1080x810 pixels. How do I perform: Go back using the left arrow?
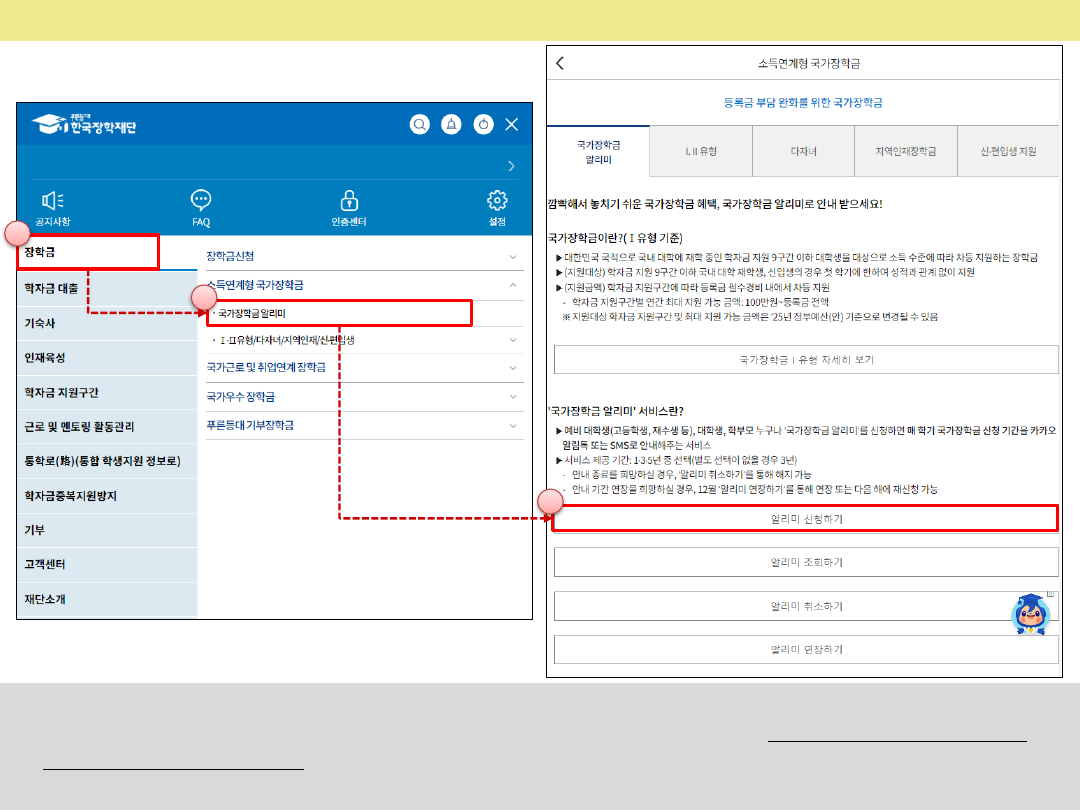[x=560, y=63]
